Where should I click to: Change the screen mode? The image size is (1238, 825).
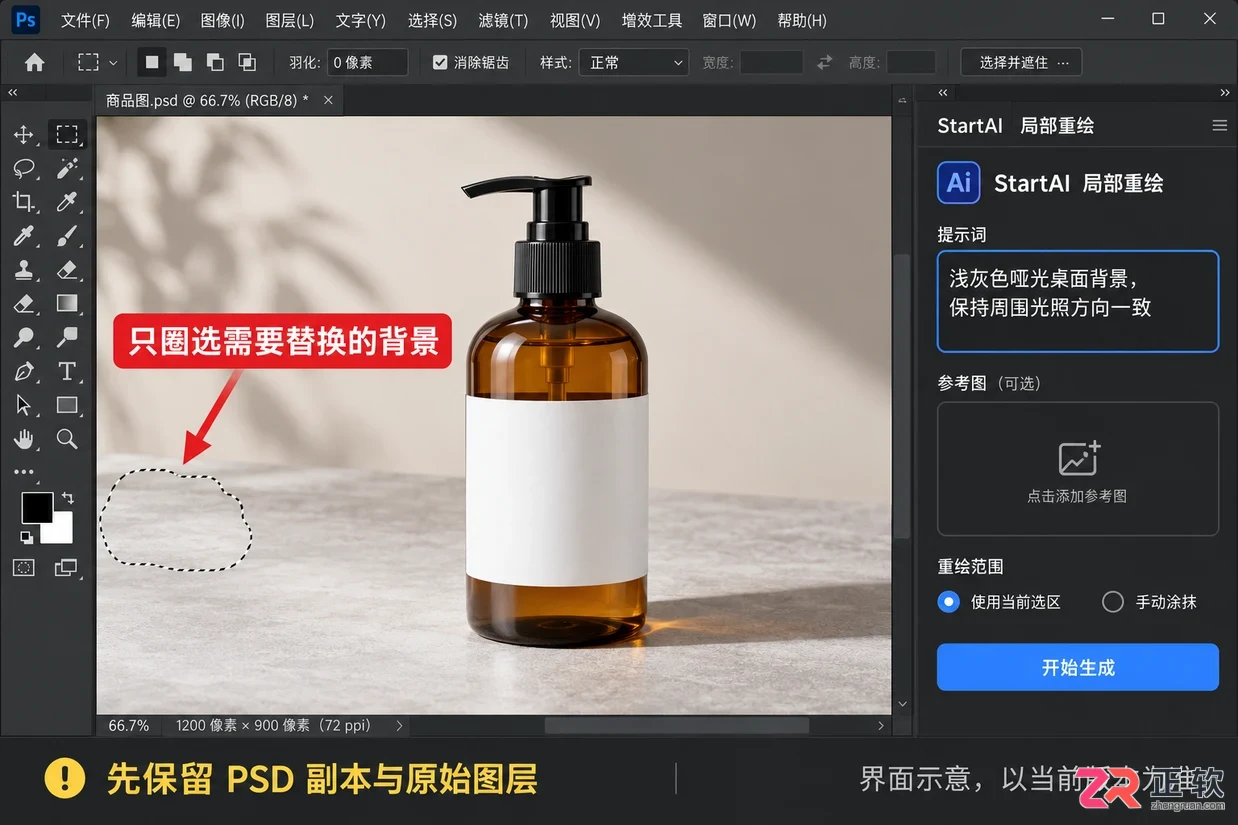[x=66, y=568]
